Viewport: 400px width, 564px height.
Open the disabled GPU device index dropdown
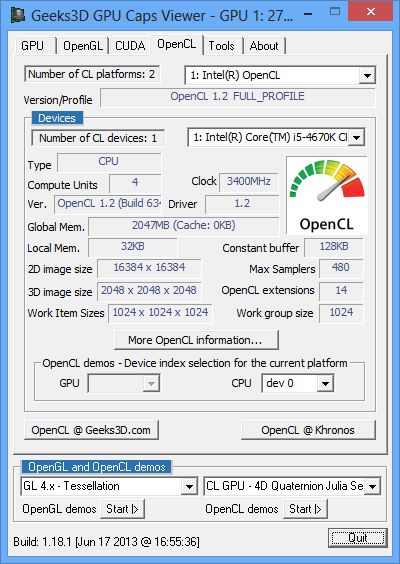(124, 383)
